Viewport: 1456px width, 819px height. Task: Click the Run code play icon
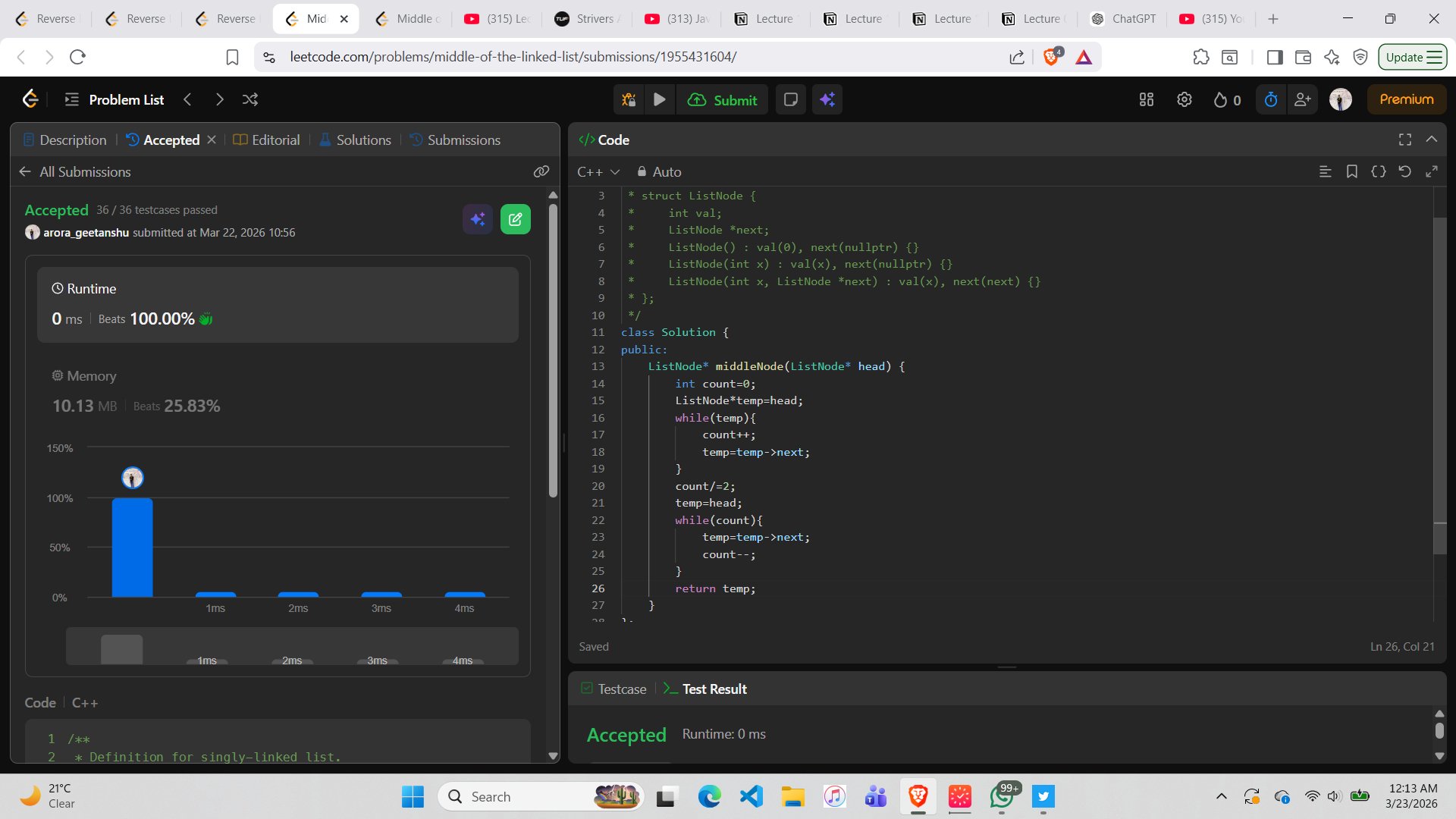660,99
